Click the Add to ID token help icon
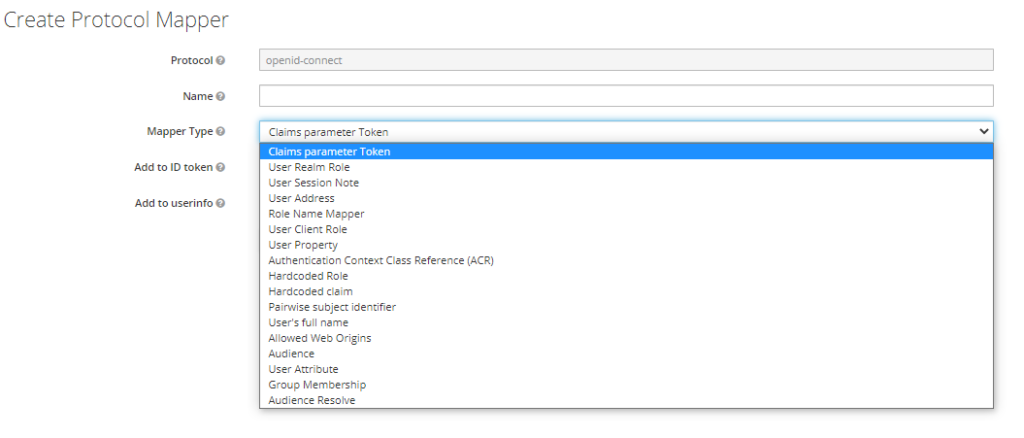The height and width of the screenshot is (438, 1024). (x=221, y=167)
